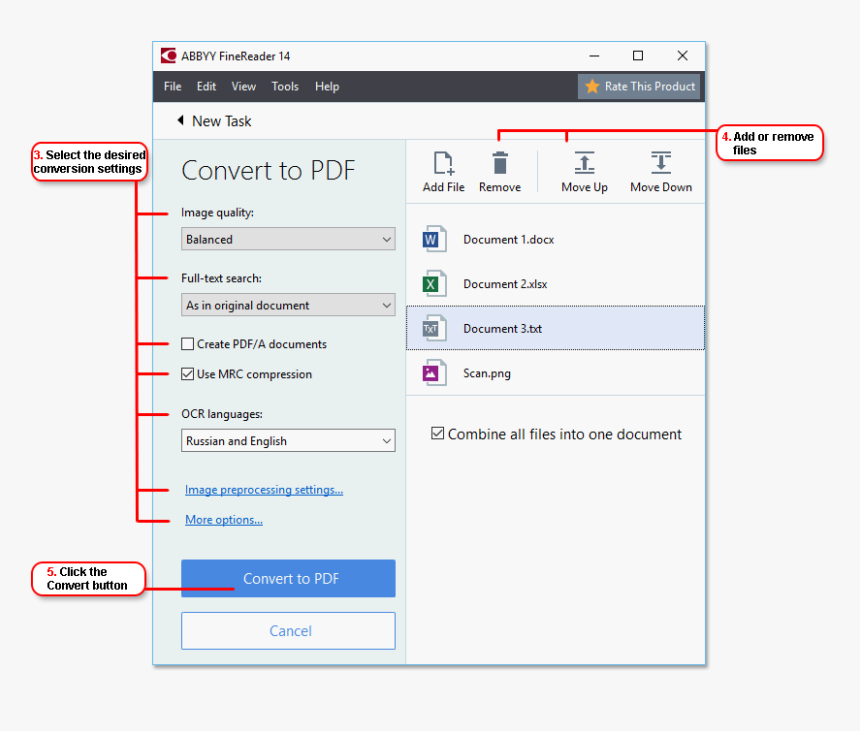Viewport: 860px width, 731px height.
Task: Click the Move Up icon
Action: click(584, 163)
